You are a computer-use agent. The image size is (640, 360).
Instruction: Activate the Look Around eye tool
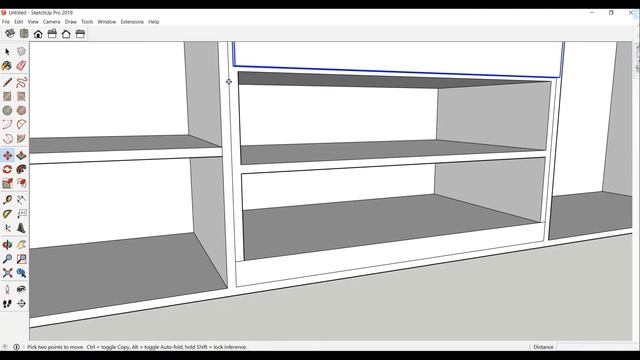(21, 289)
